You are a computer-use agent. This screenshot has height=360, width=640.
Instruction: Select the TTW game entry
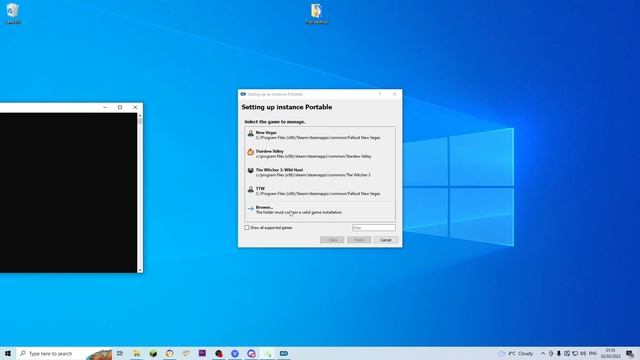click(x=320, y=191)
